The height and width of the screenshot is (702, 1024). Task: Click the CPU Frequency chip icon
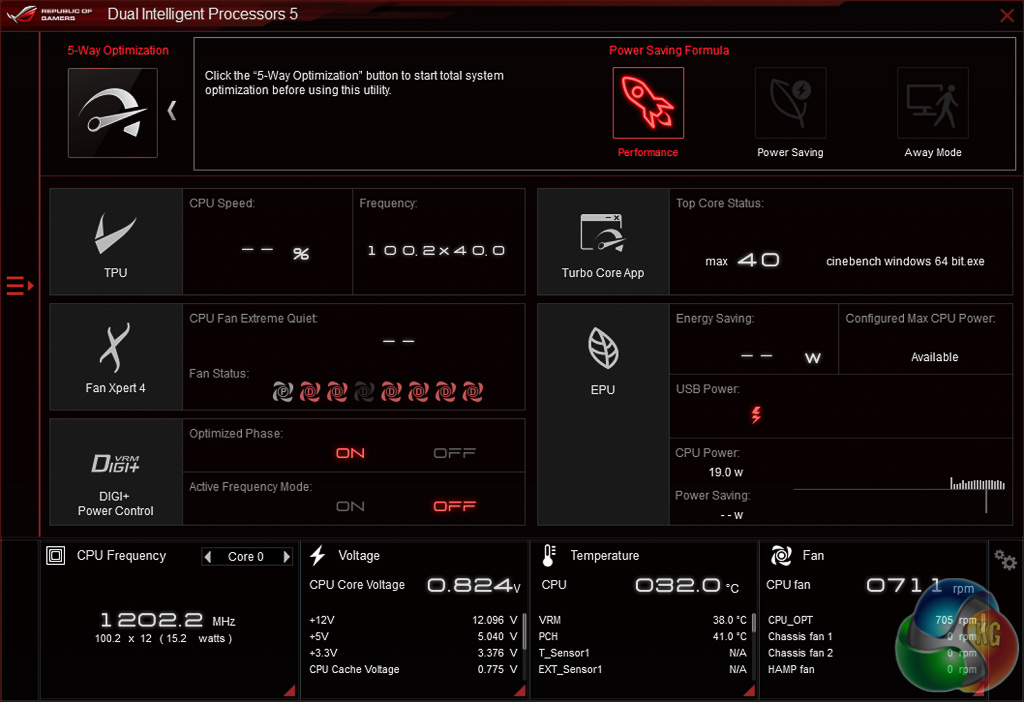pyautogui.click(x=56, y=556)
